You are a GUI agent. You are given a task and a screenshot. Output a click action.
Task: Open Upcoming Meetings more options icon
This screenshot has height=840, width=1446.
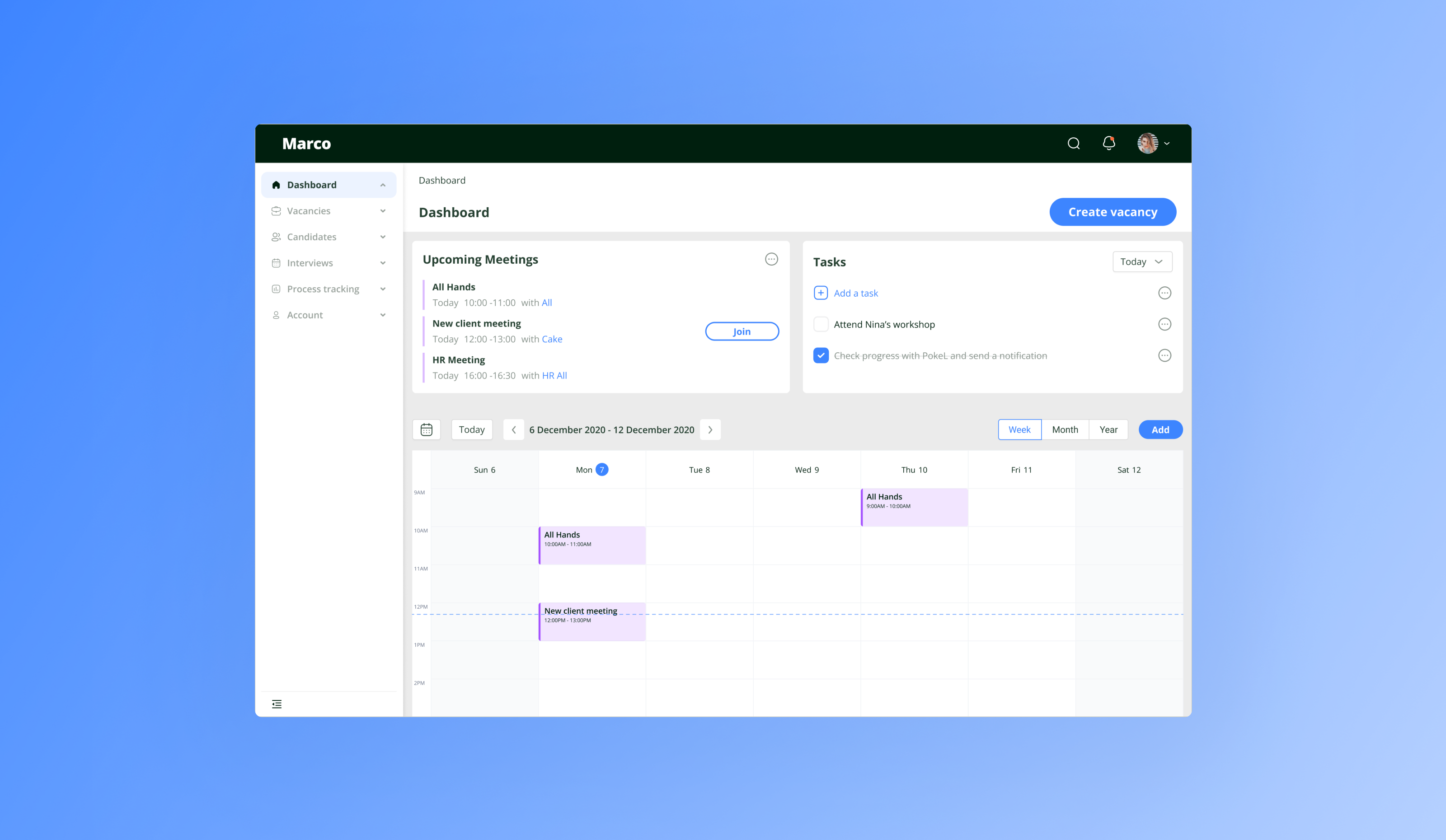point(771,259)
